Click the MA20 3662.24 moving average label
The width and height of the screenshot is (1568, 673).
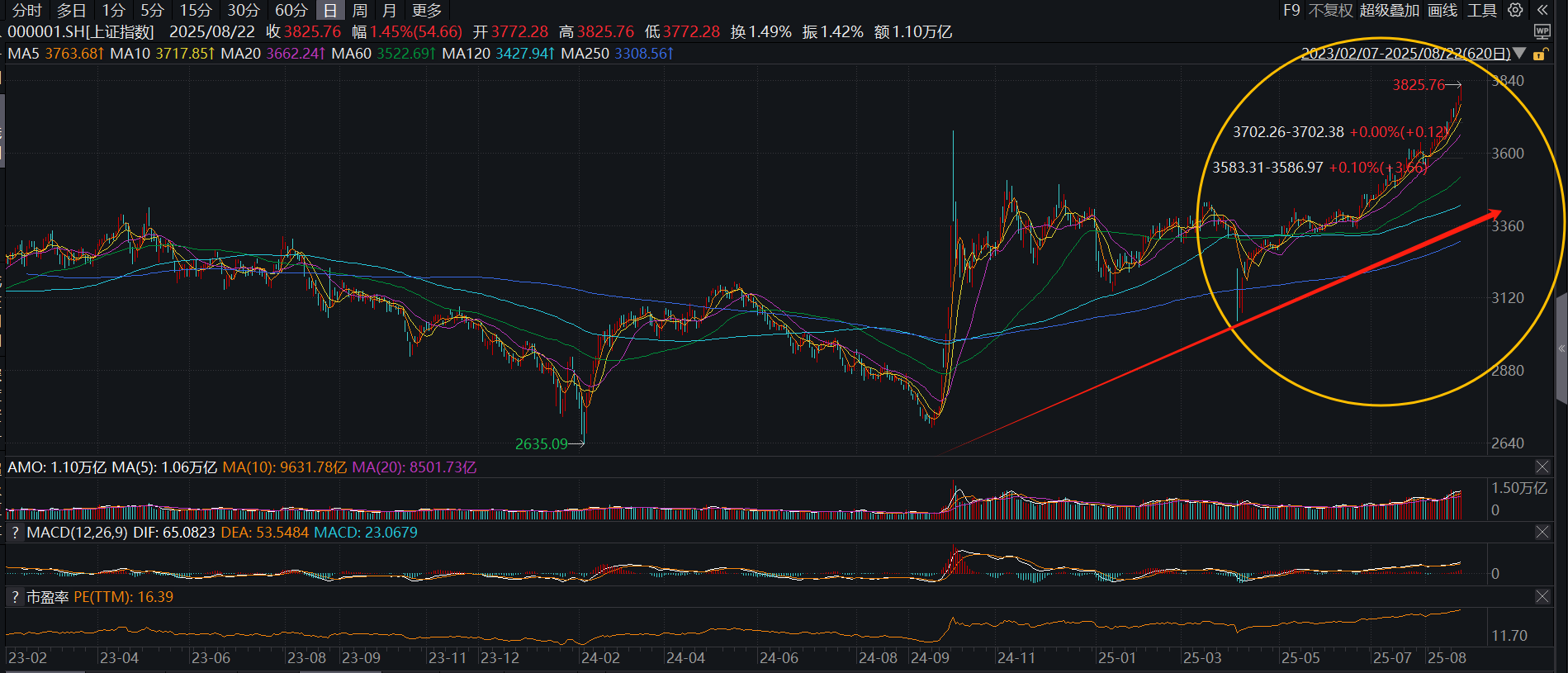pyautogui.click(x=273, y=54)
